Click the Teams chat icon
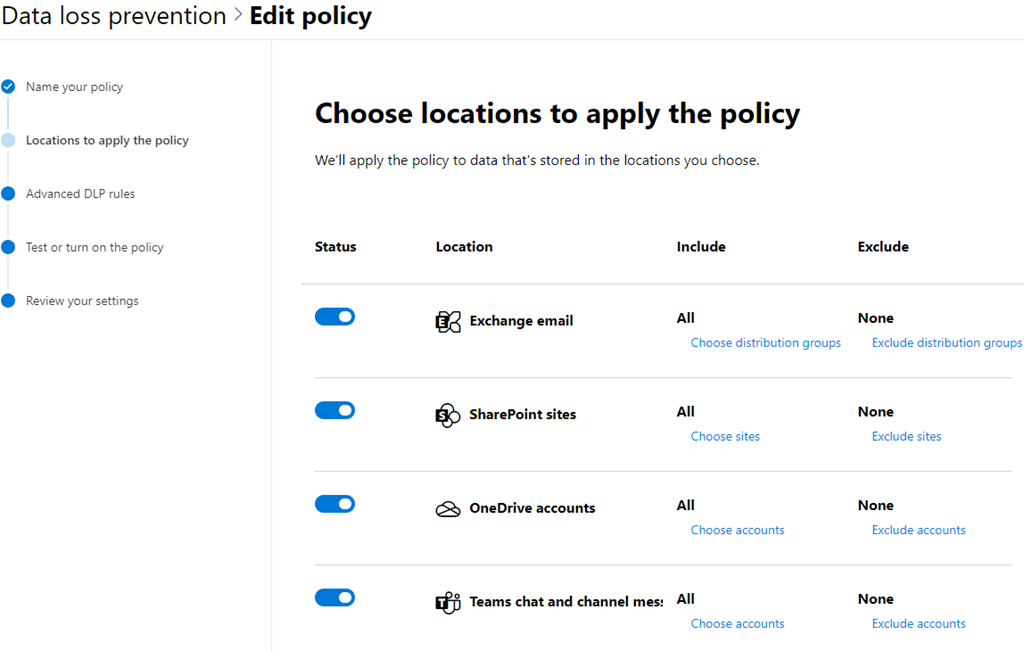 coord(448,602)
